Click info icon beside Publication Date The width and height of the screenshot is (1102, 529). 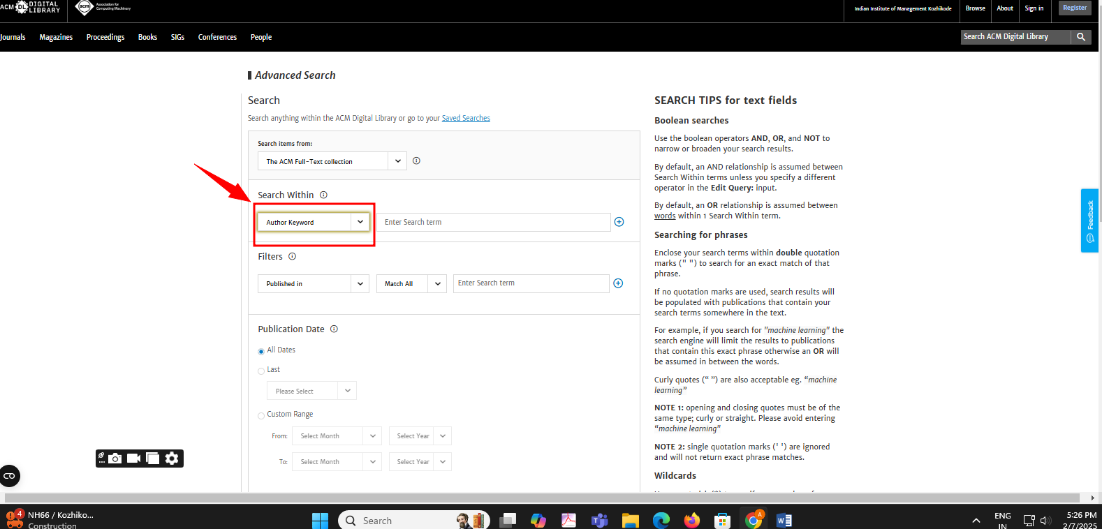click(334, 329)
